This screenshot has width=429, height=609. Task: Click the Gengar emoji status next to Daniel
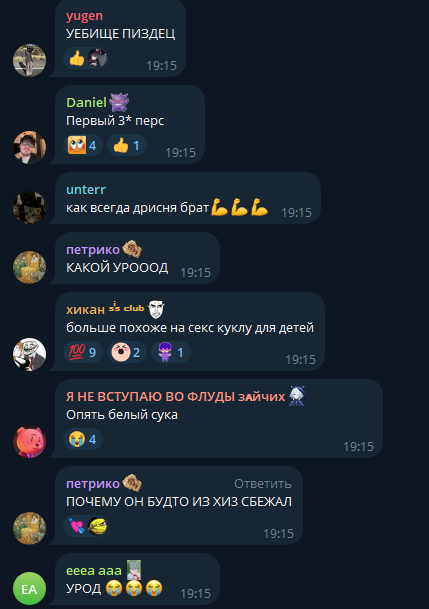coord(119,103)
